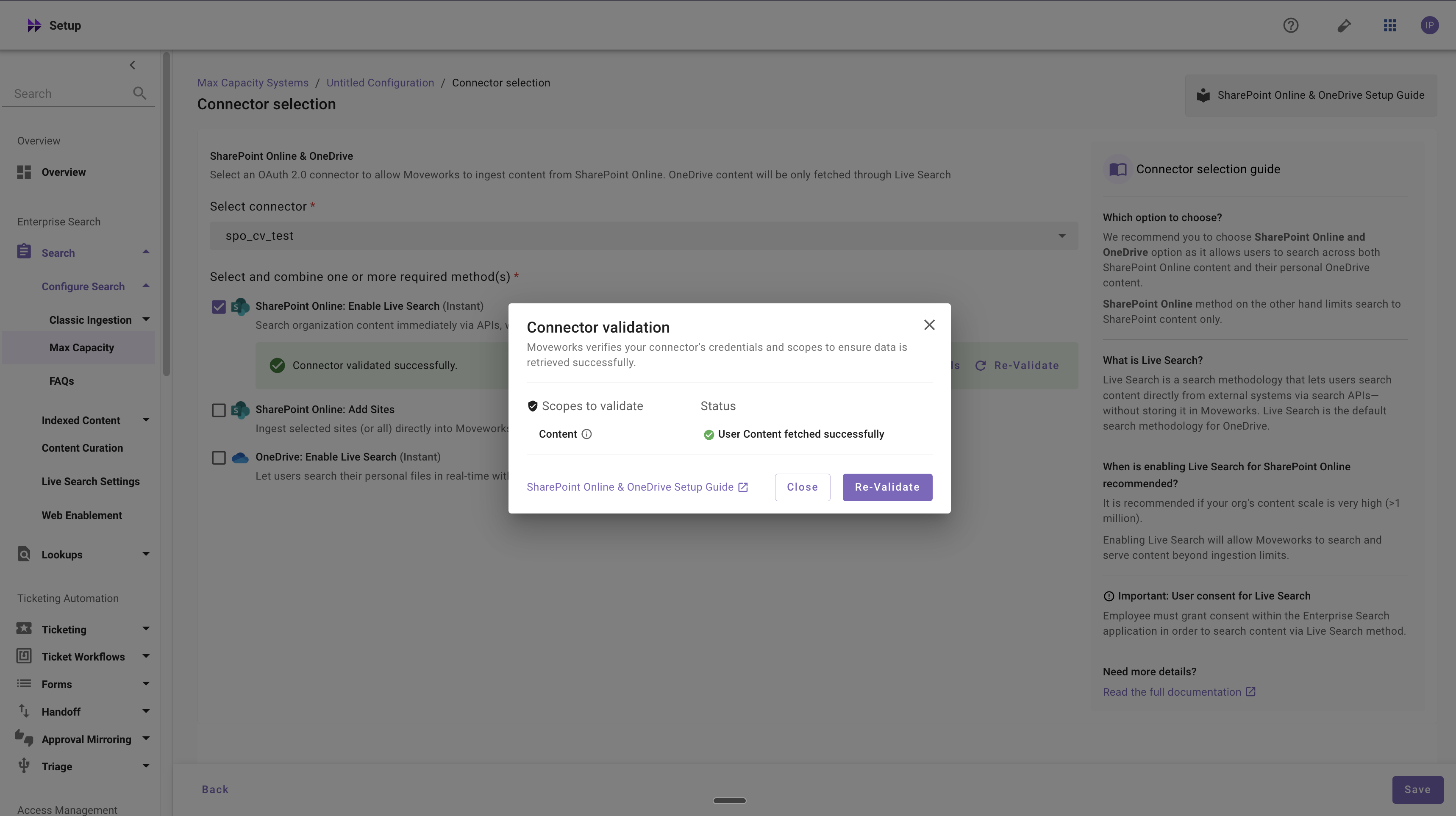Open the Untitled Configuration breadcrumb
Screen dimensions: 1456x816
(380, 83)
